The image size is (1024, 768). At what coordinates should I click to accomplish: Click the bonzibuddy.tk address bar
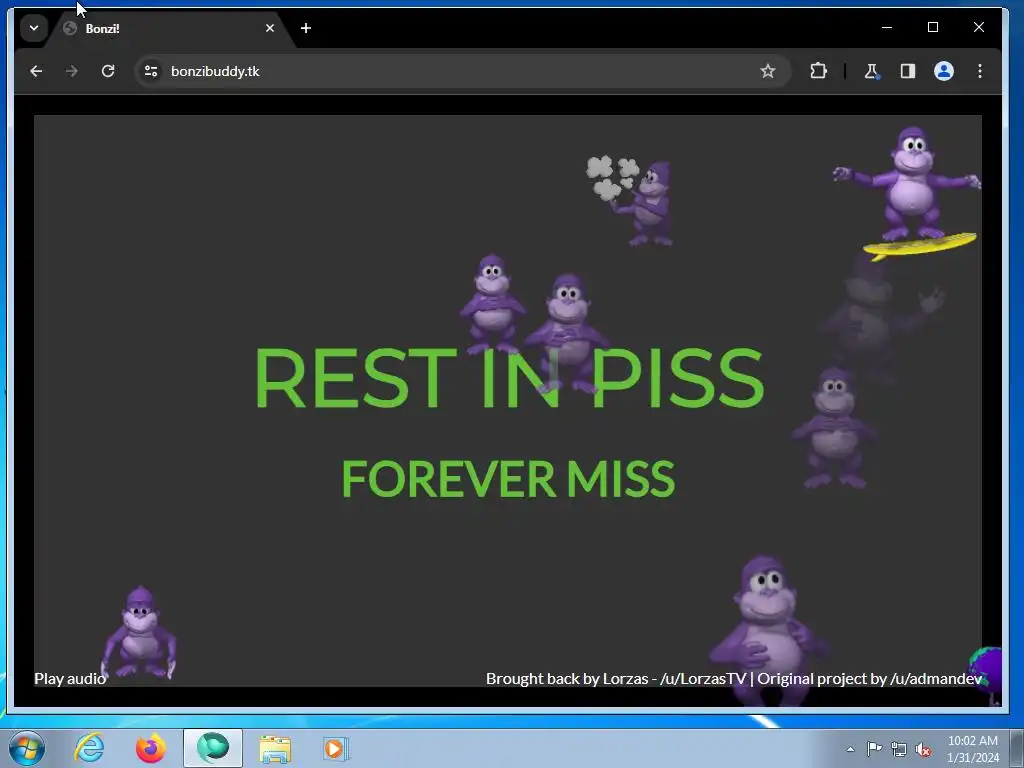tap(462, 71)
